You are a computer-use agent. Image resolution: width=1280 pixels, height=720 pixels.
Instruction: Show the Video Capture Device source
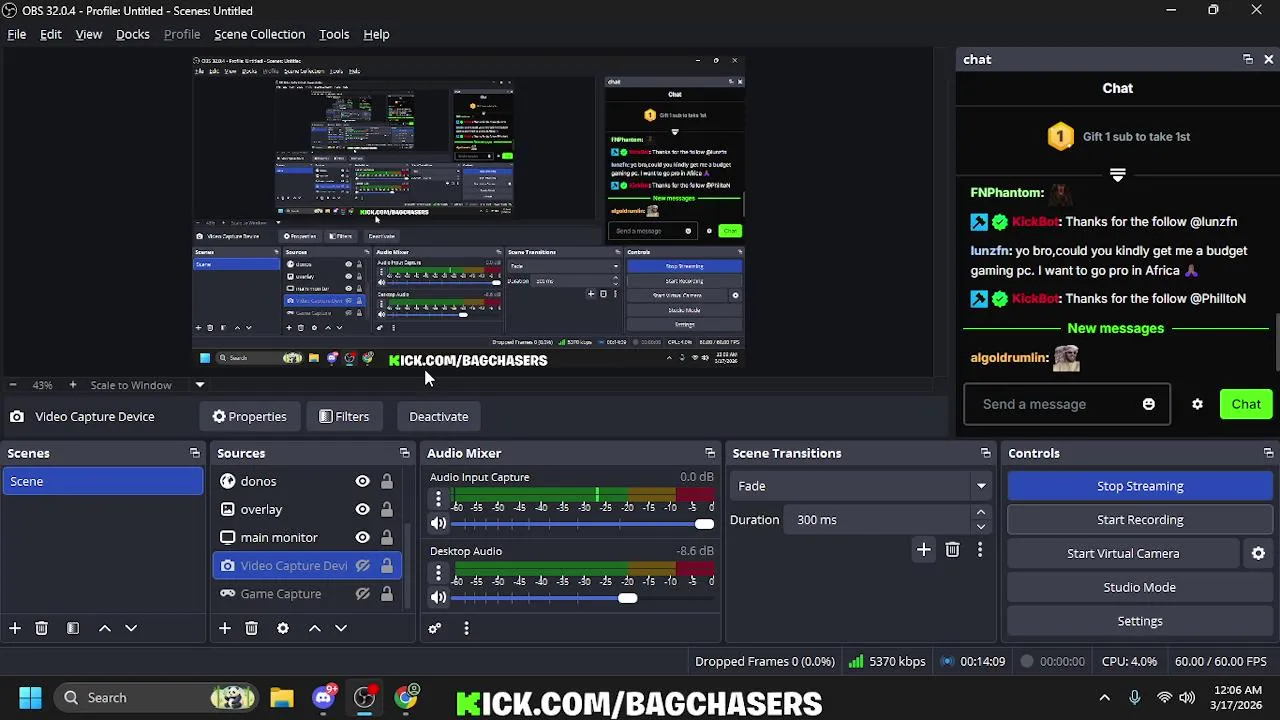coord(363,565)
